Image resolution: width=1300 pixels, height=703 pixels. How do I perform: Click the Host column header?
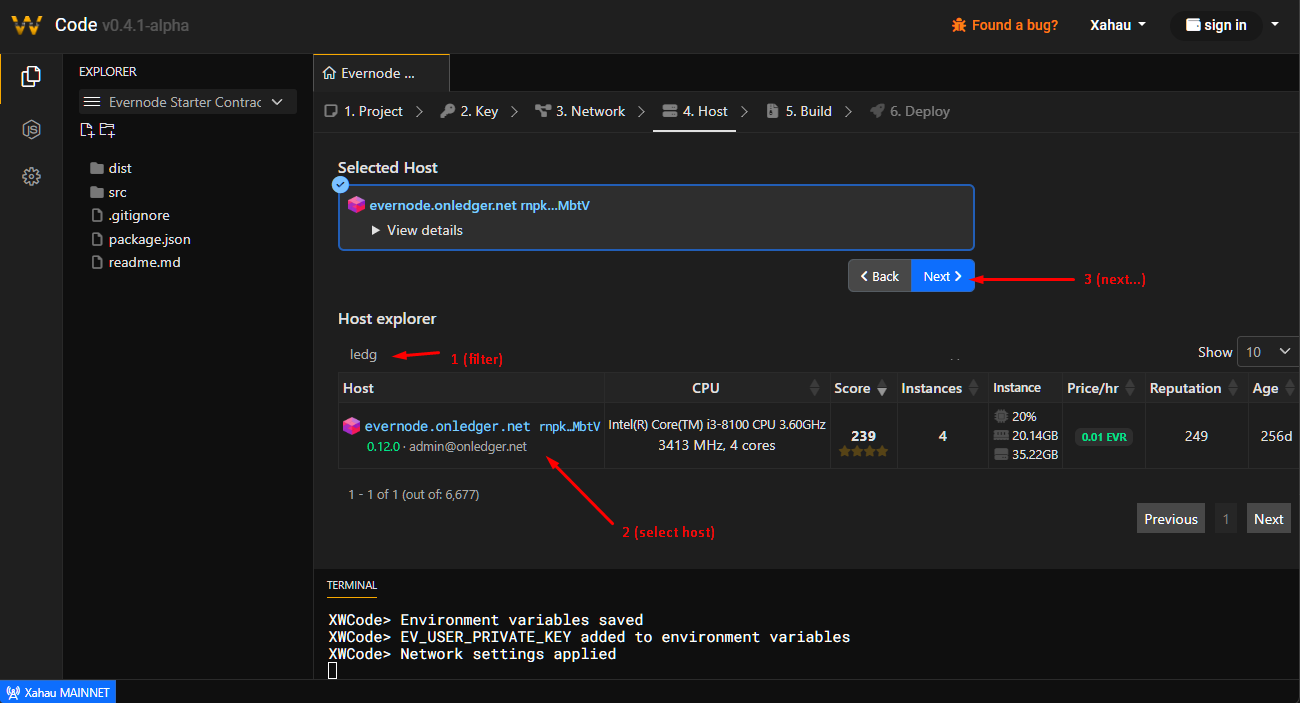click(471, 388)
